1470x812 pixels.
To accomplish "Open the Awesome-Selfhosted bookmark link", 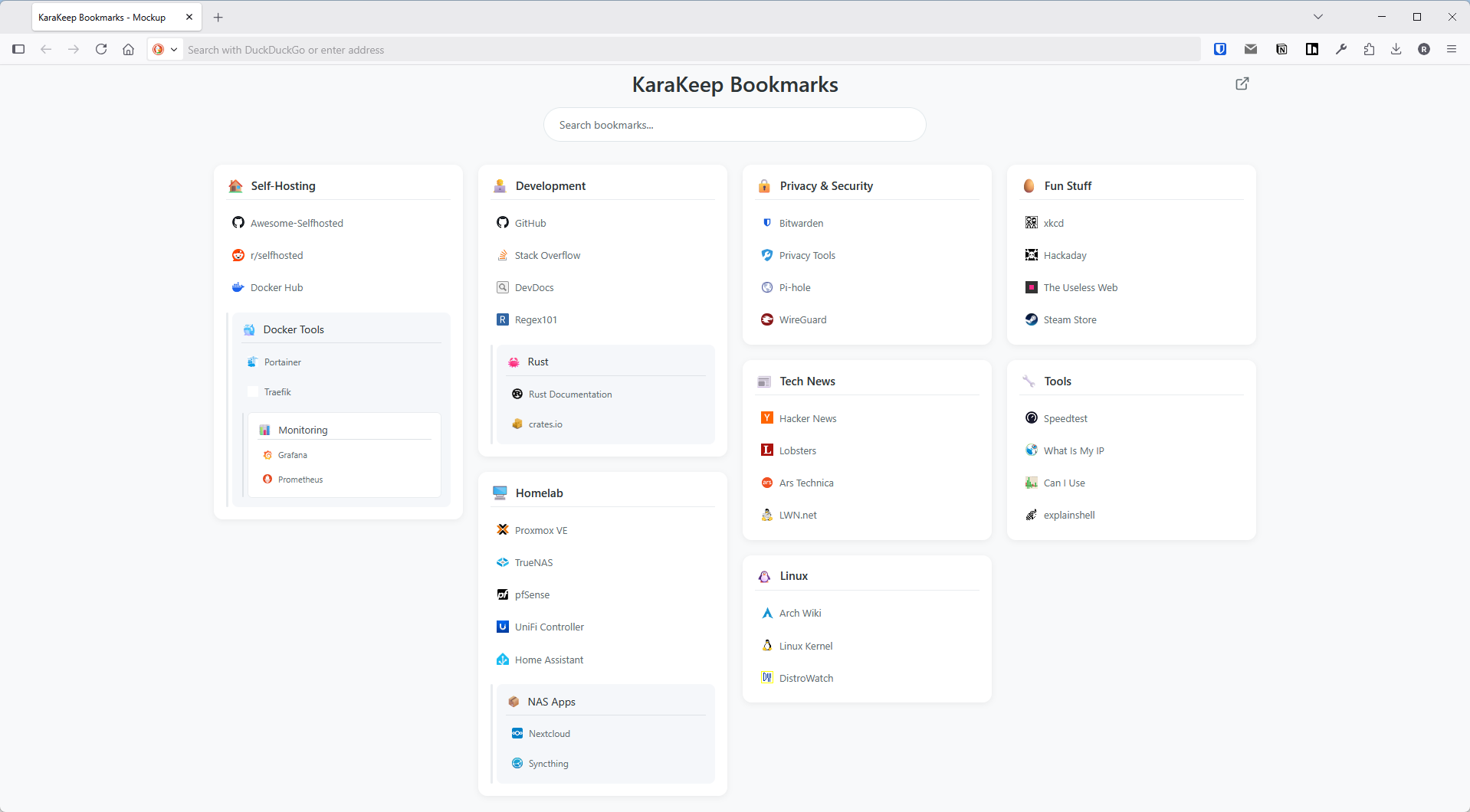I will (297, 223).
